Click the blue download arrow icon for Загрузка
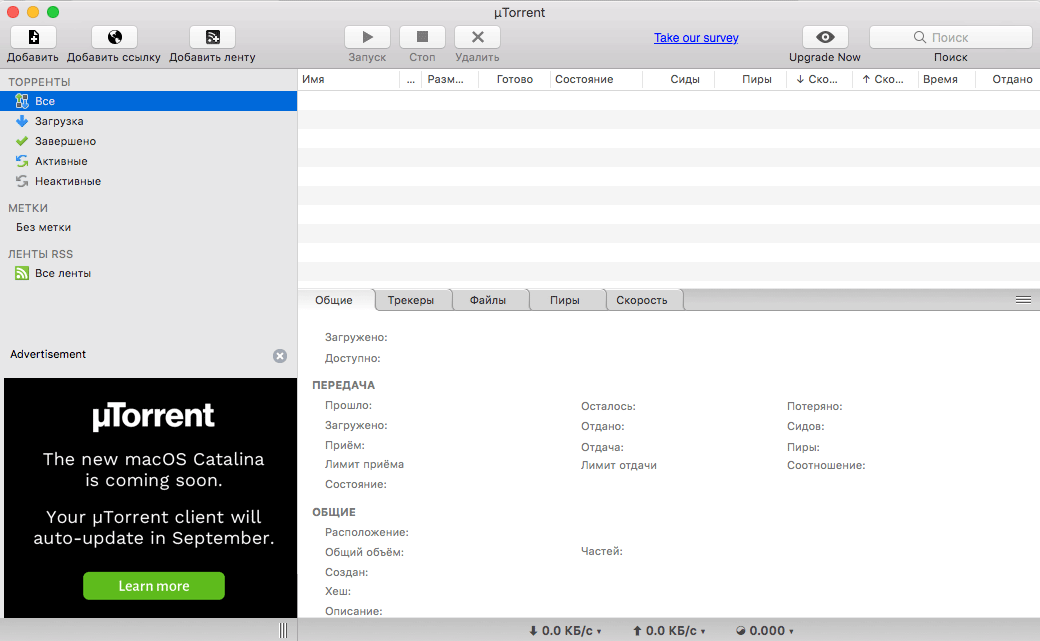 [22, 121]
